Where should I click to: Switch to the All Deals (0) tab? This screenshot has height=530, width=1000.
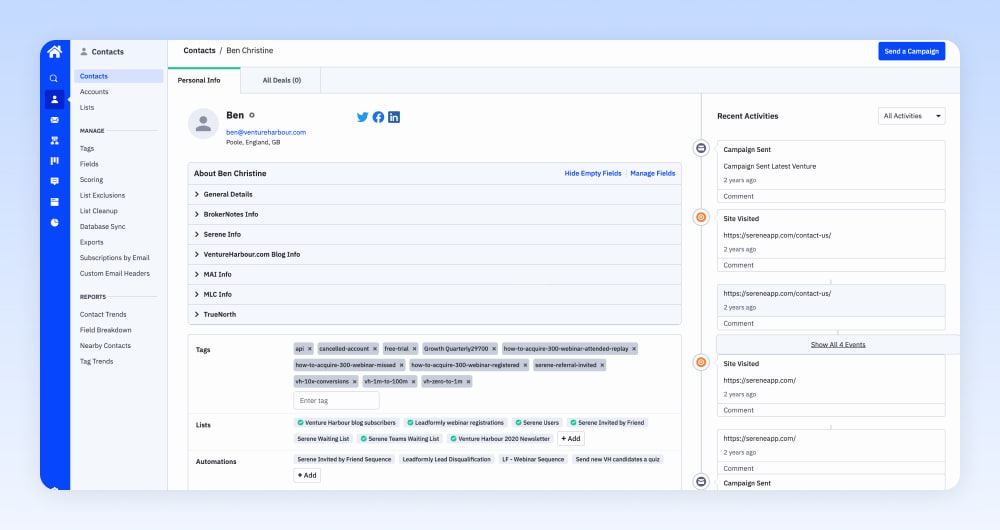[281, 80]
